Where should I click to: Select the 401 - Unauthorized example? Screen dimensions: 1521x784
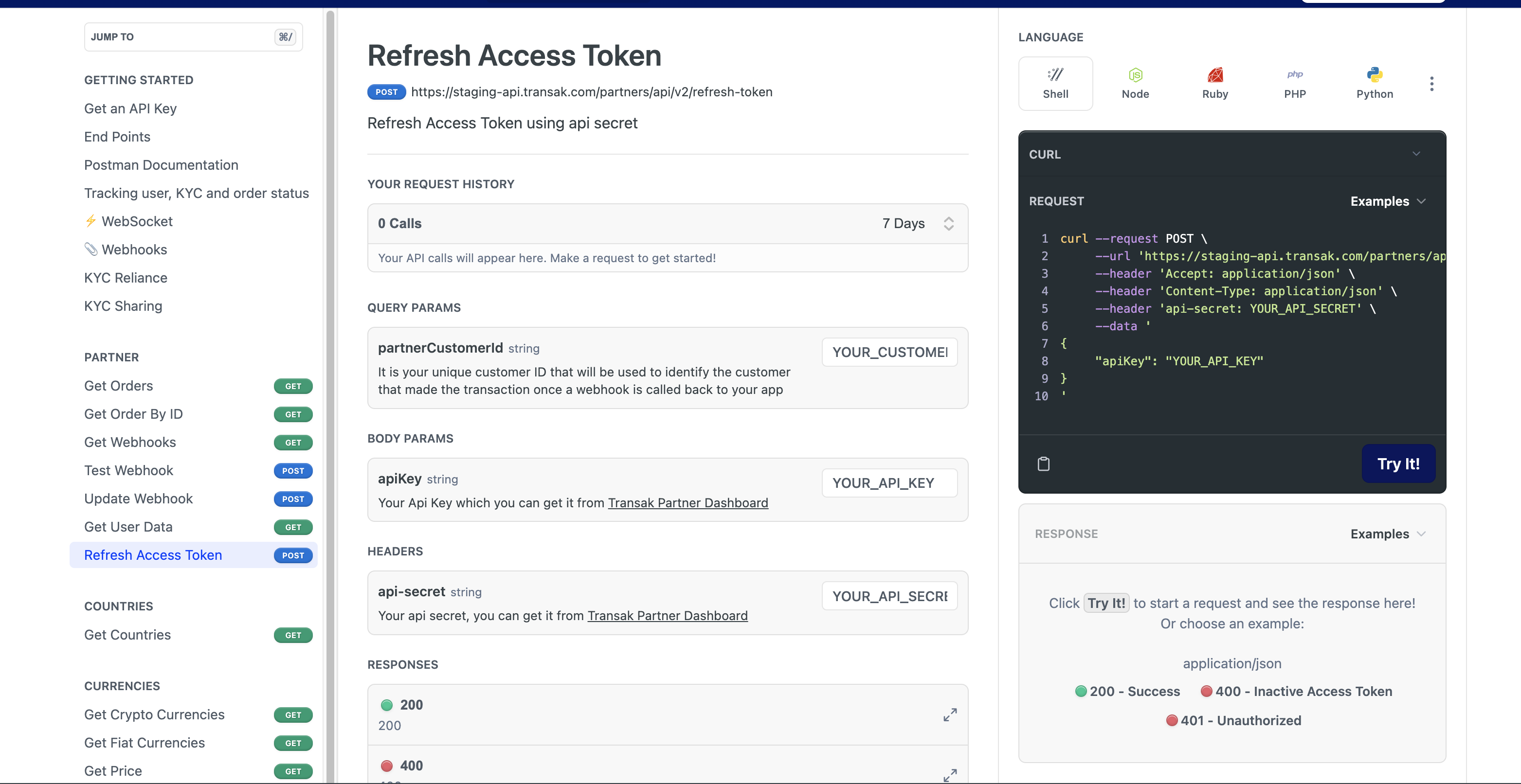1233,720
